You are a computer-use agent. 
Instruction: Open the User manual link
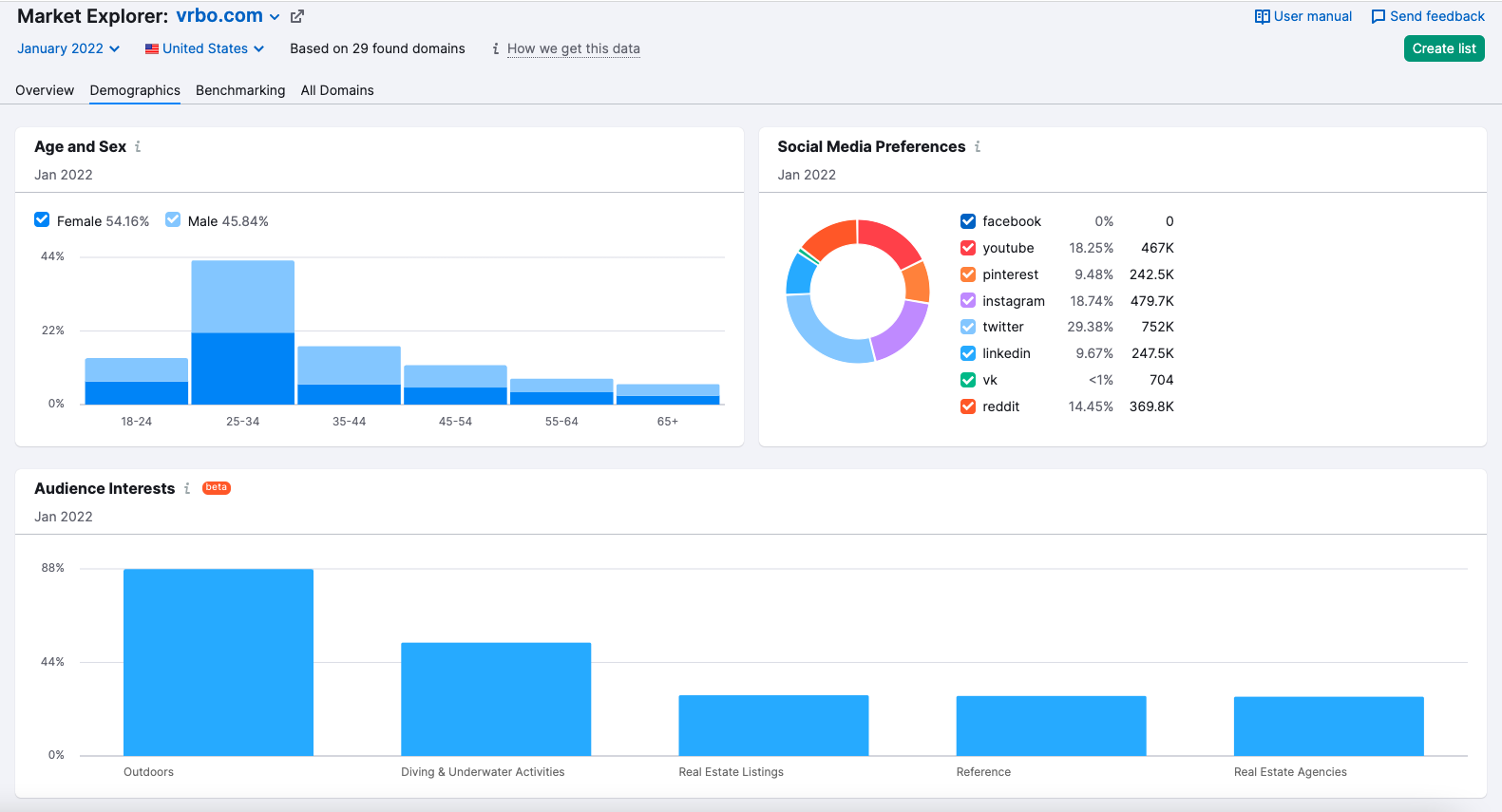click(x=1303, y=16)
